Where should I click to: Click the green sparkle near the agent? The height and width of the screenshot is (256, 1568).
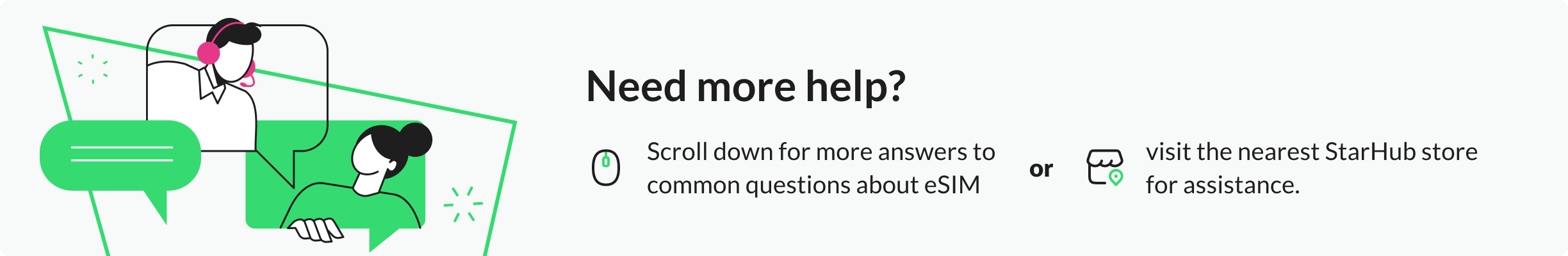click(x=93, y=69)
